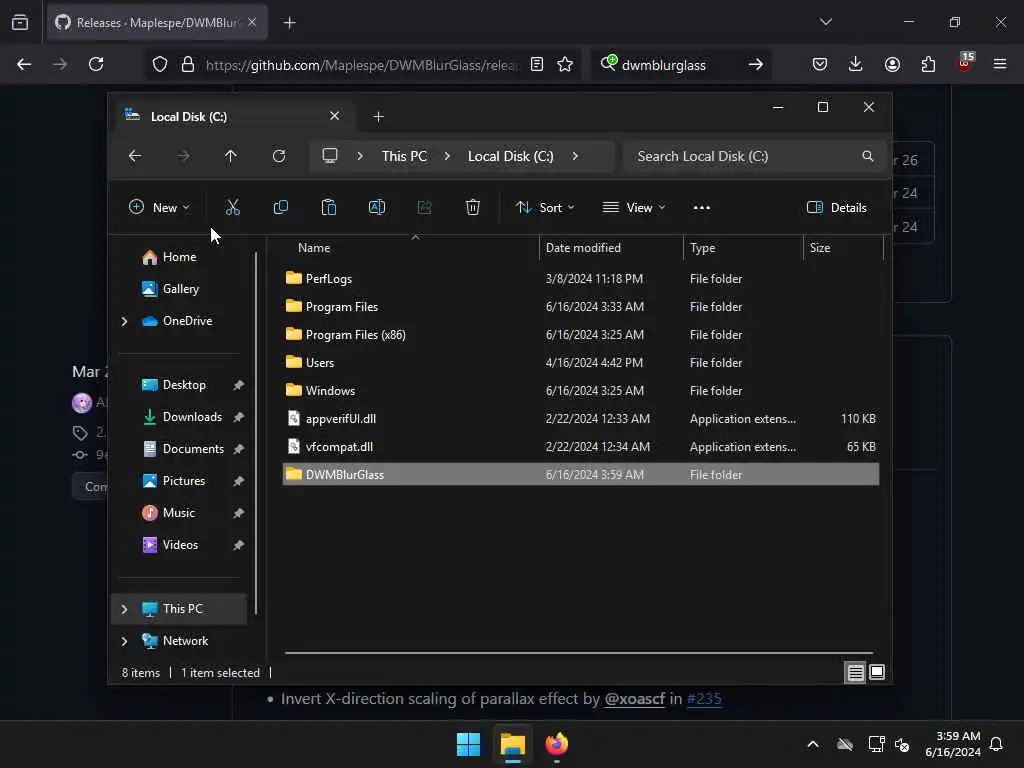Toggle Firefox reader view icon
1024x768 pixels.
pos(537,64)
